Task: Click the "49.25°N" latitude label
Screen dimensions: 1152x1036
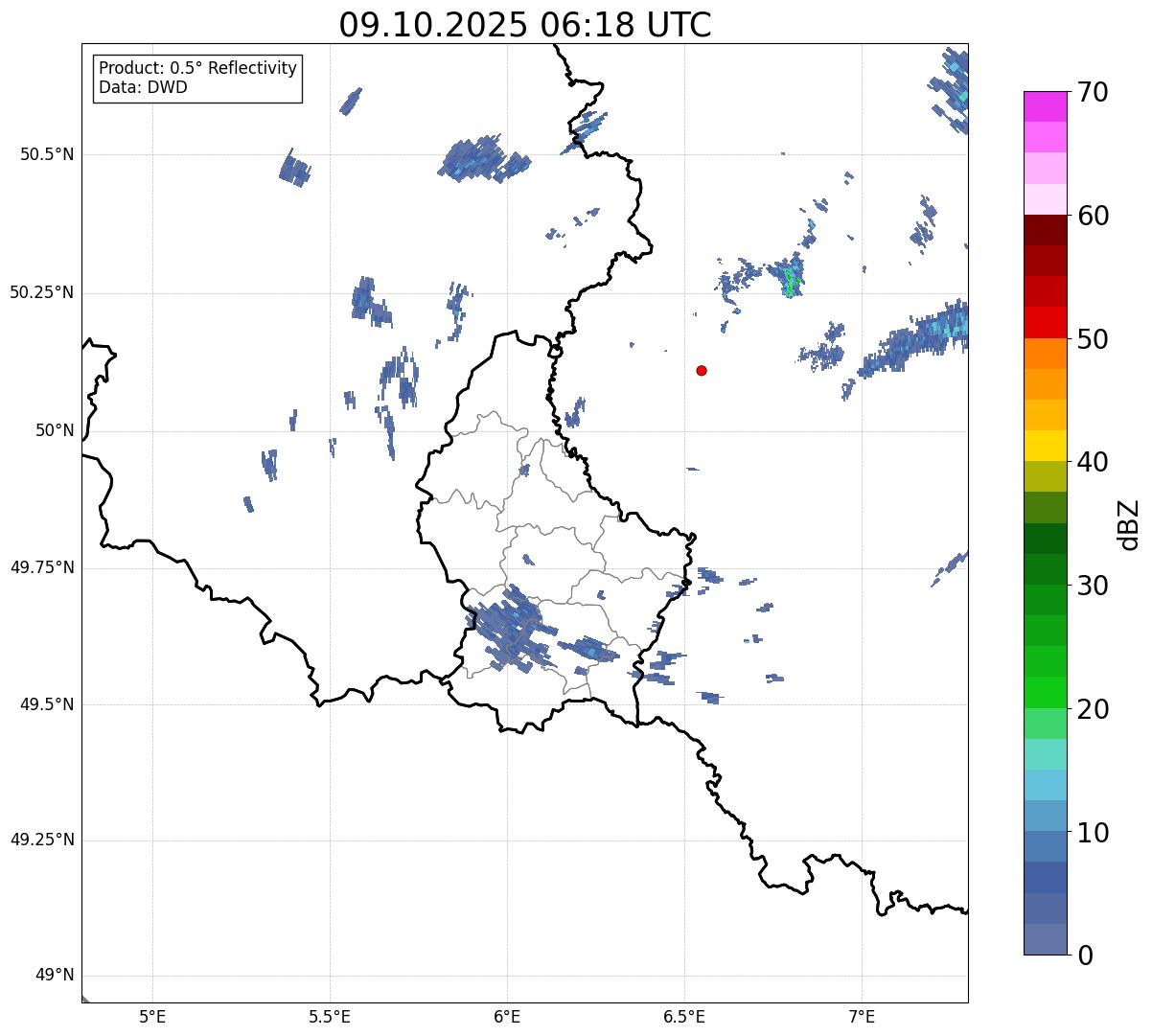Action: click(42, 840)
